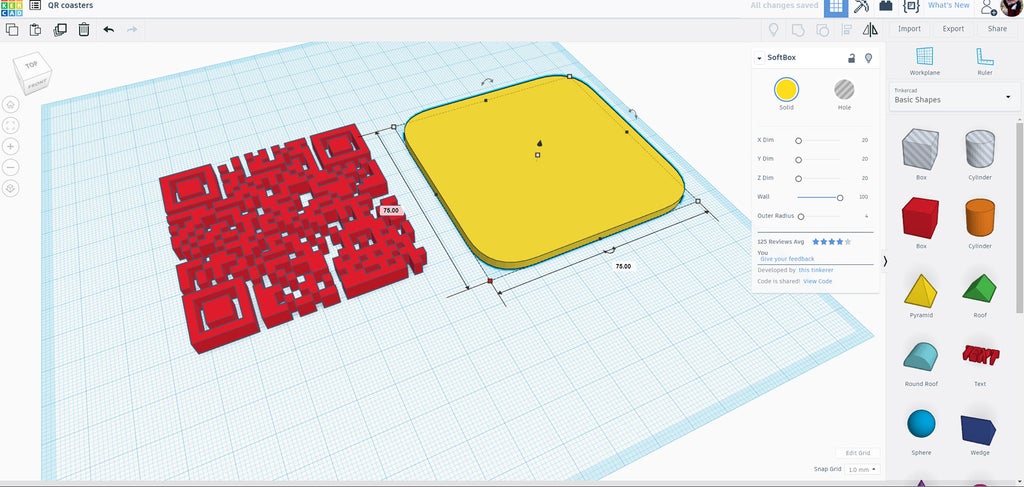Click the Paste icon in the toolbar
This screenshot has height=487, width=1024.
35,29
